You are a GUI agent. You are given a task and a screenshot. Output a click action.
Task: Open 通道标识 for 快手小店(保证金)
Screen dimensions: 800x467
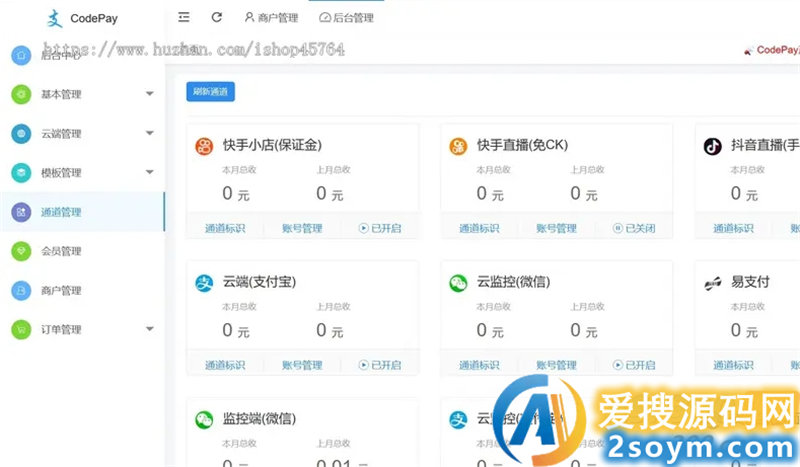(x=225, y=229)
